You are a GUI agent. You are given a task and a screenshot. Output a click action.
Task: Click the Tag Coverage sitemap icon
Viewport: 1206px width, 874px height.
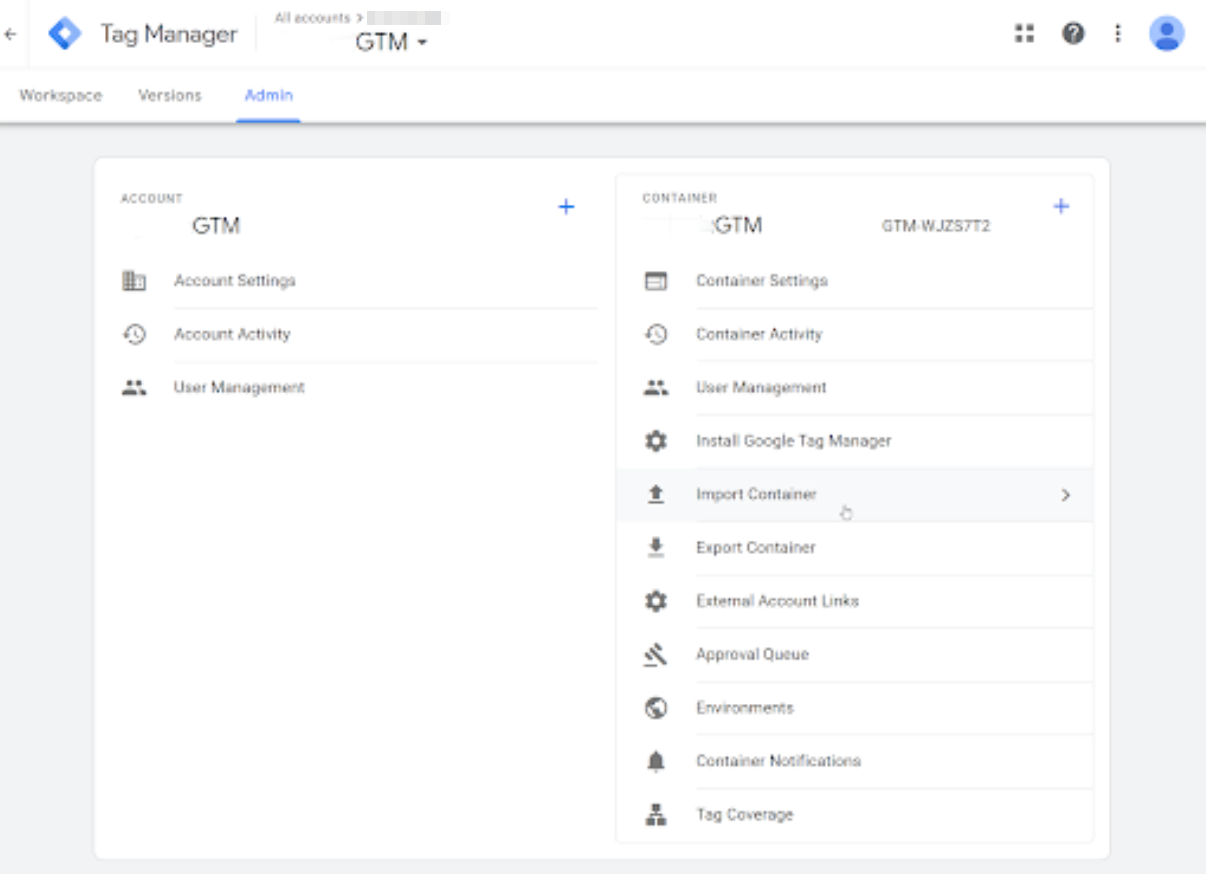[656, 815]
